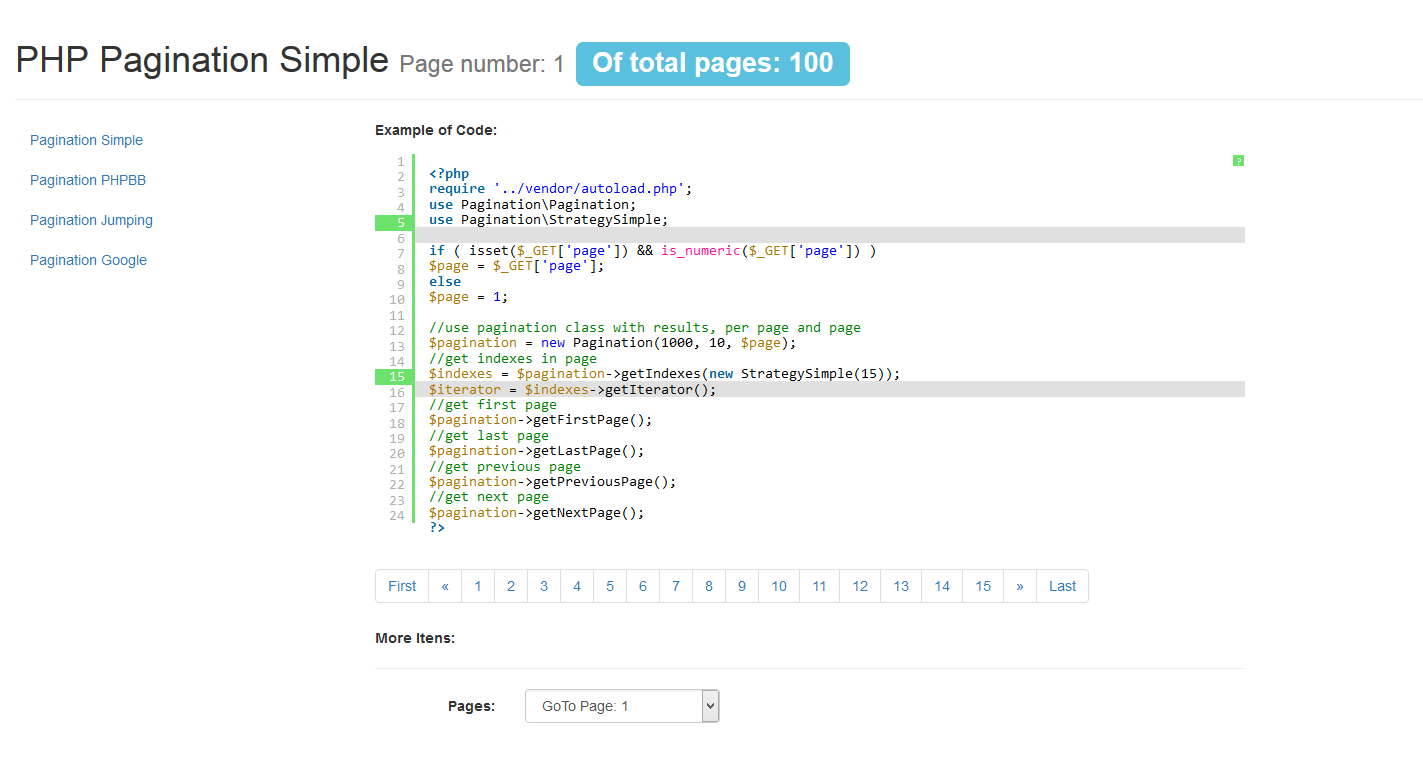Click the '$pagination->getLastPage();' line

[x=537, y=451]
